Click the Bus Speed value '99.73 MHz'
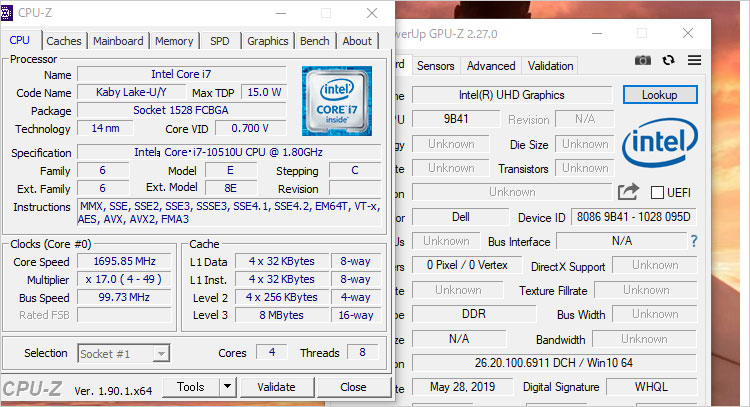 pos(124,297)
